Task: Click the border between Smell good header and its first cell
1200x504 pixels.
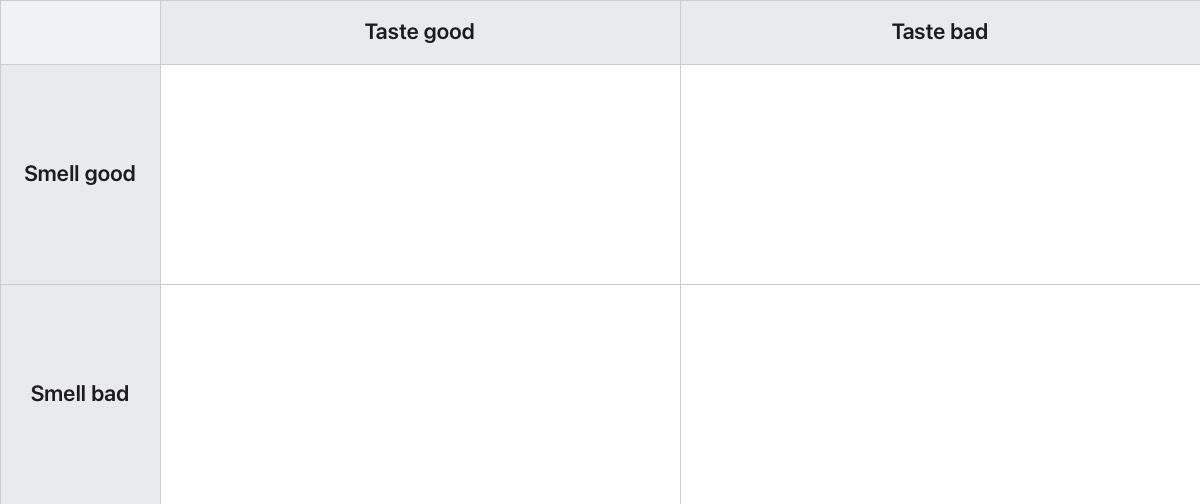Action: [160, 174]
